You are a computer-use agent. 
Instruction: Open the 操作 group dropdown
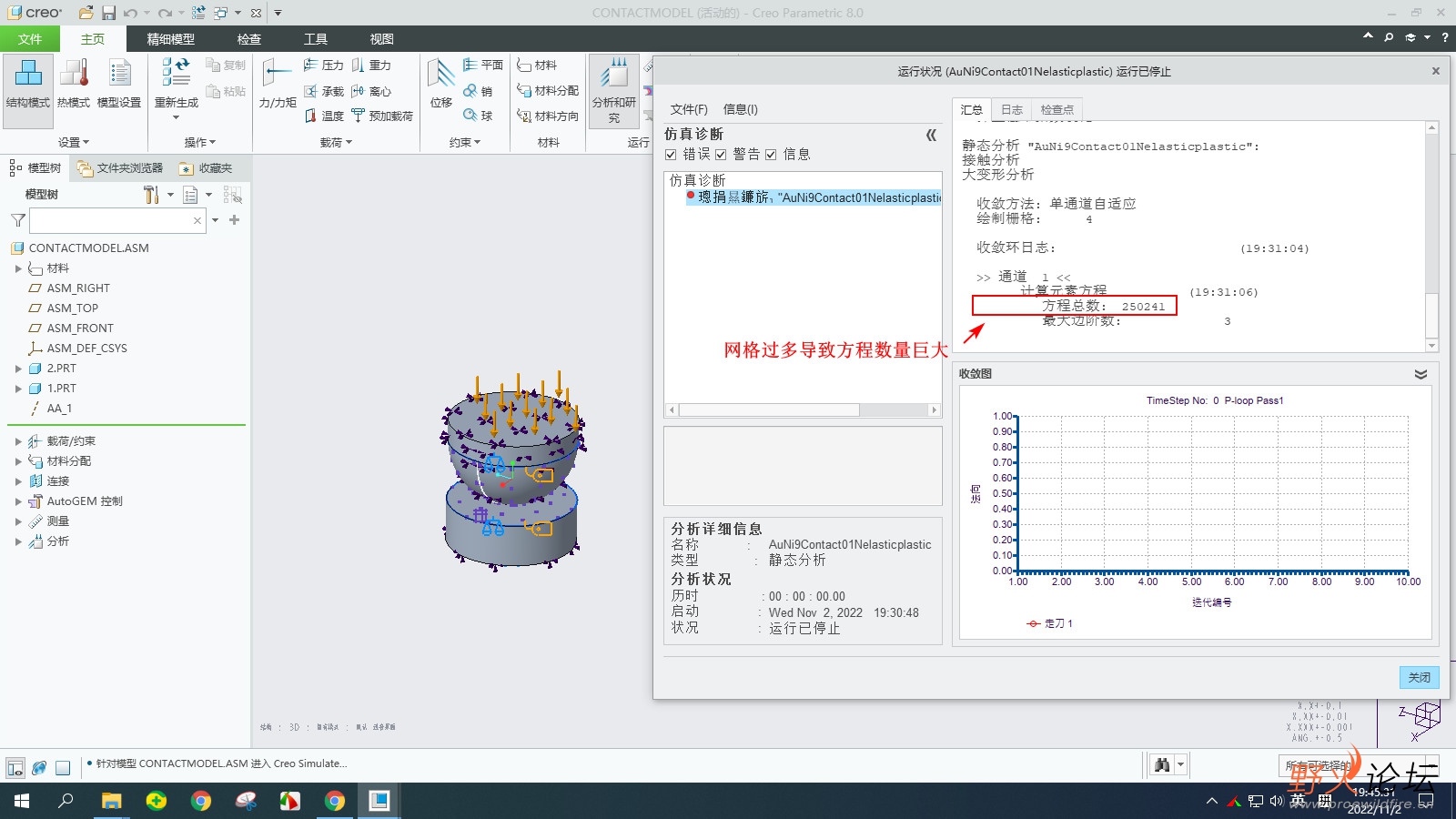point(199,142)
